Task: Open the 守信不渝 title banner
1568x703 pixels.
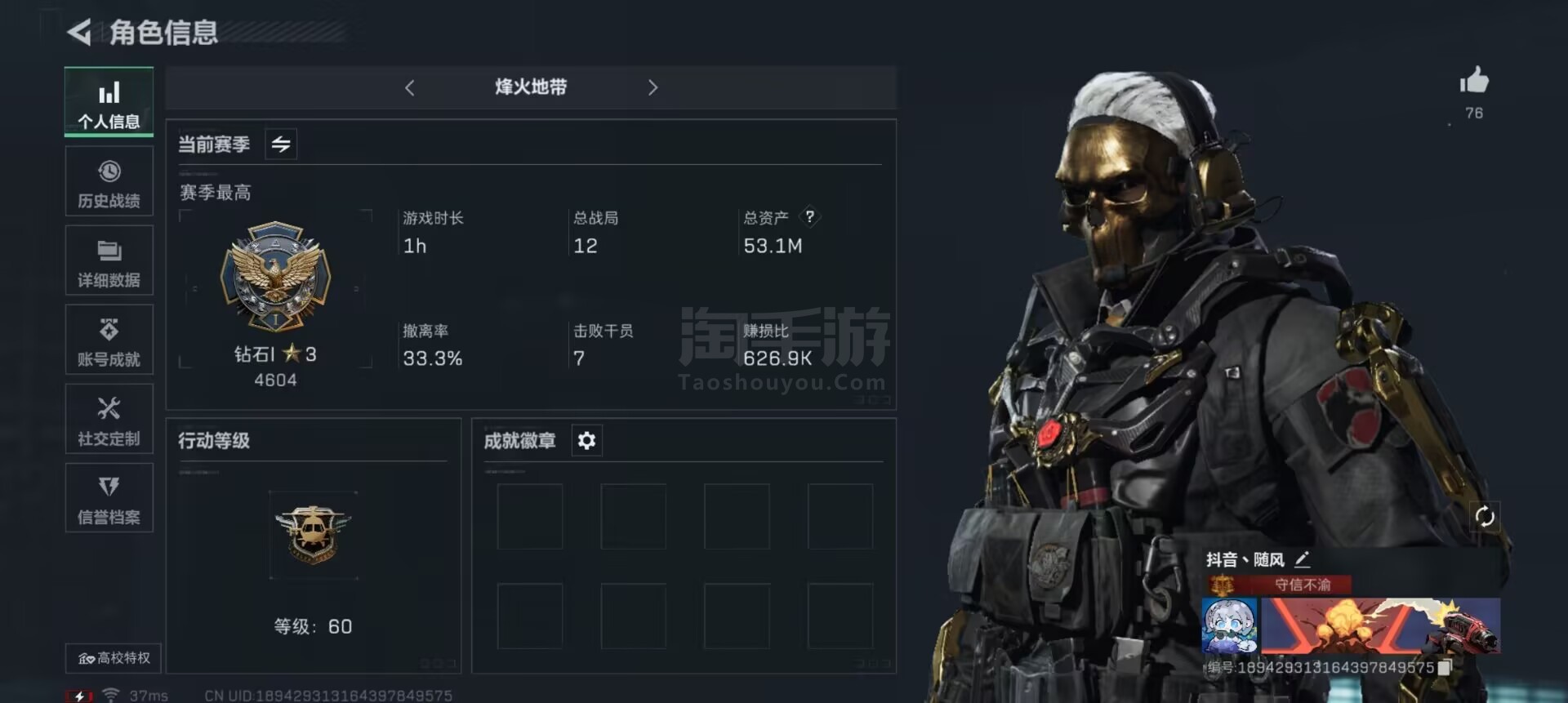Action: point(1280,585)
